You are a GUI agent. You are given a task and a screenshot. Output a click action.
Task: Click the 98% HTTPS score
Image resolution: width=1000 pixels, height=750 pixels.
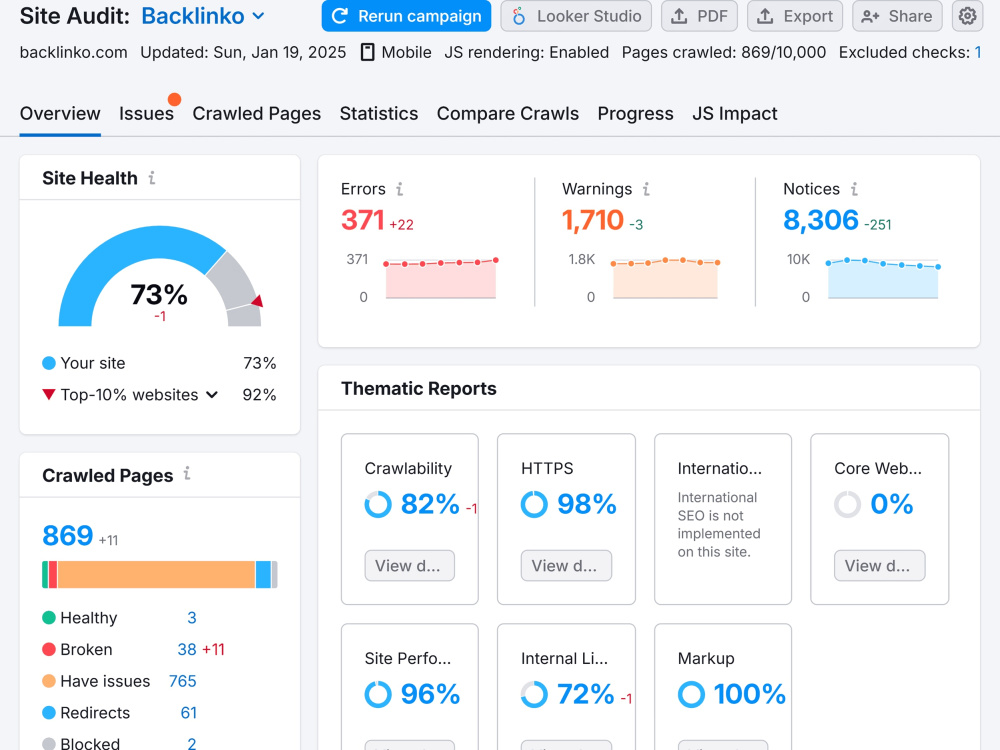pos(587,504)
